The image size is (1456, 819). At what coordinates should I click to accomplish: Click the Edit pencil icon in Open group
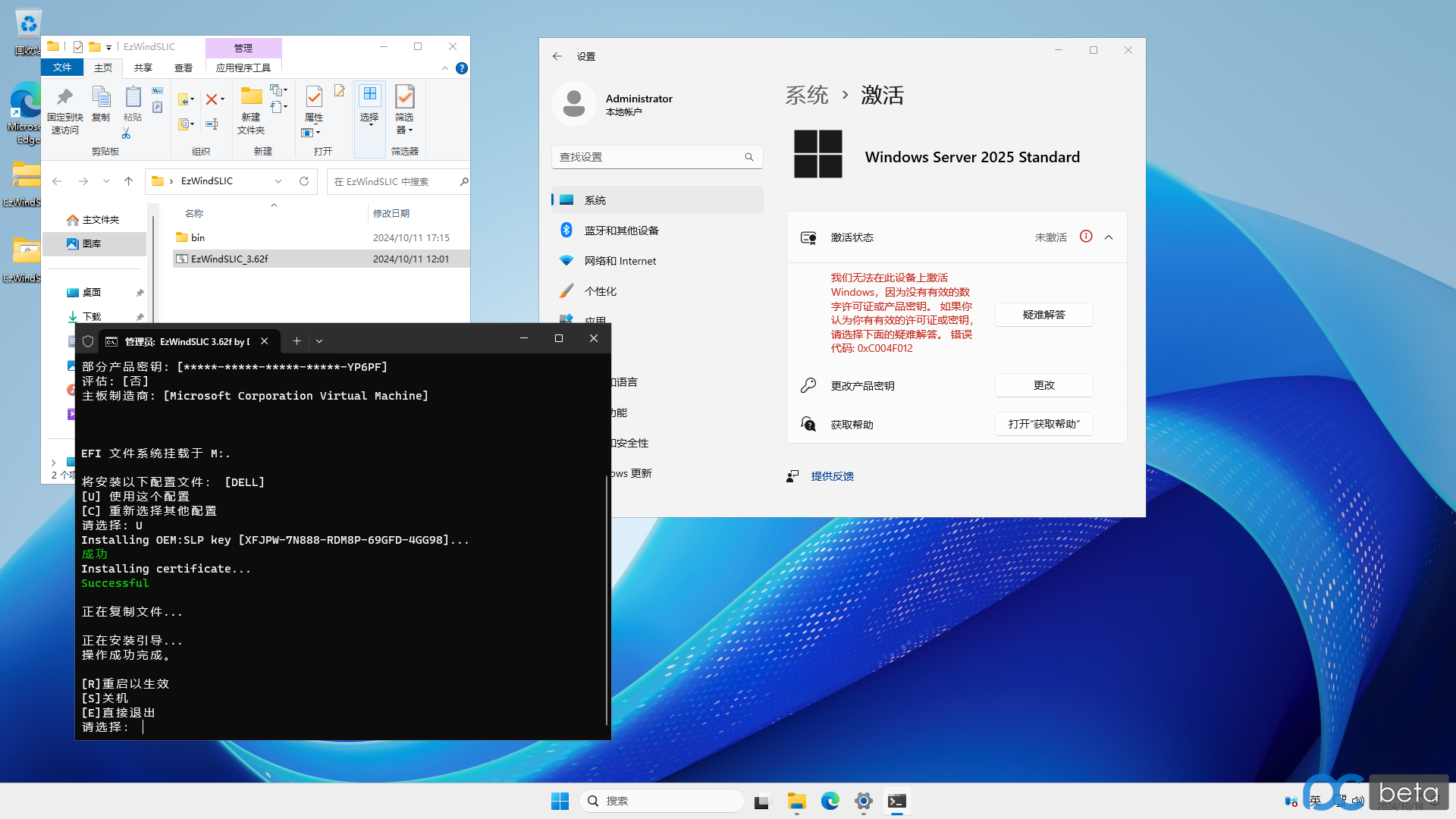[340, 91]
